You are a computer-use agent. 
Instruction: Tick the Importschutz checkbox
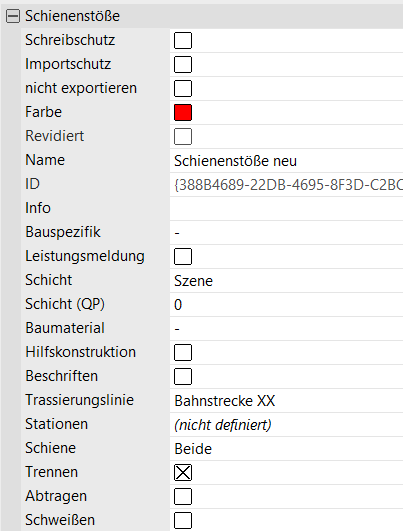click(183, 64)
